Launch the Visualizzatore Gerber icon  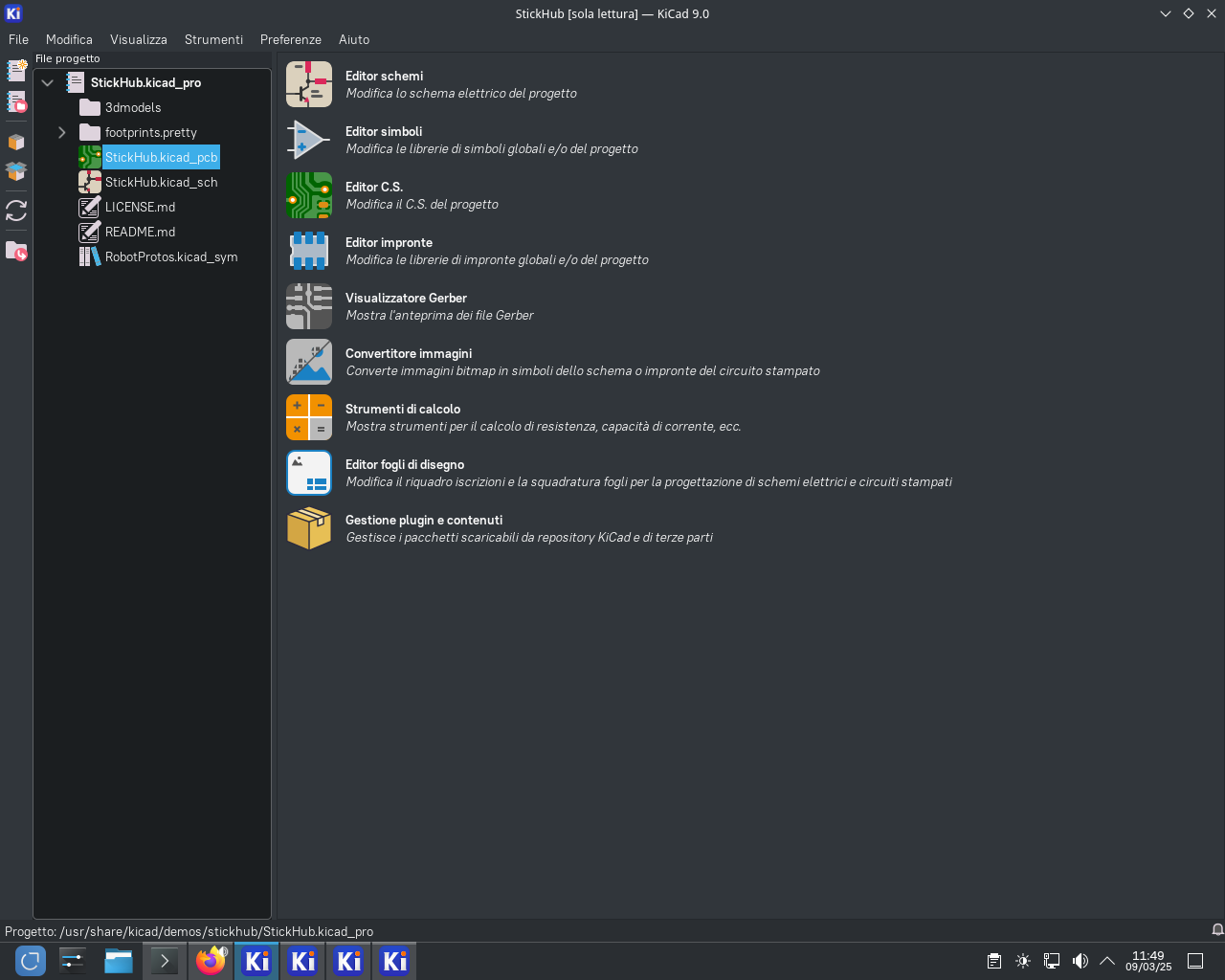coord(308,306)
